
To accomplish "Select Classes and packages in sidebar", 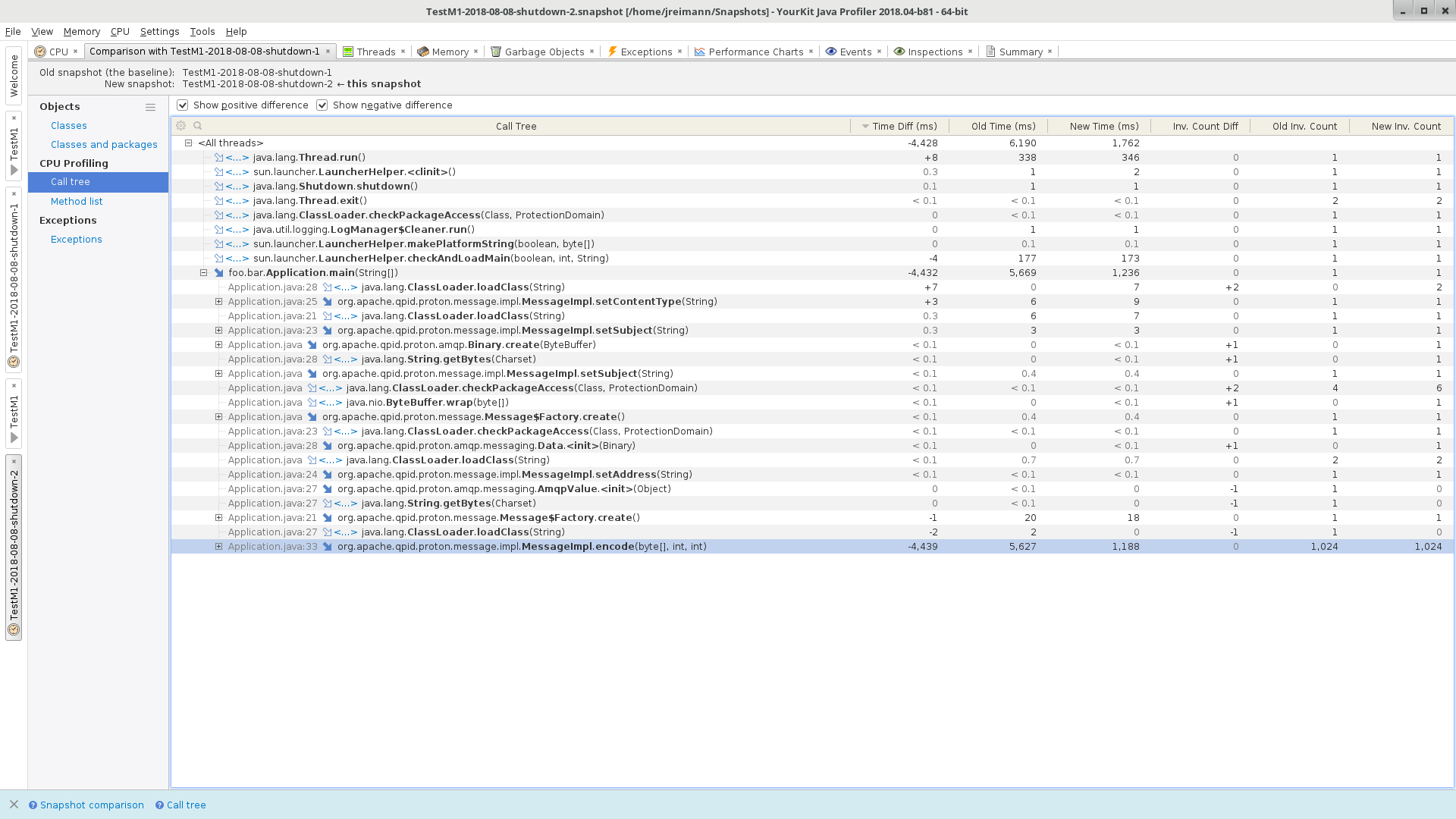I will (x=104, y=144).
